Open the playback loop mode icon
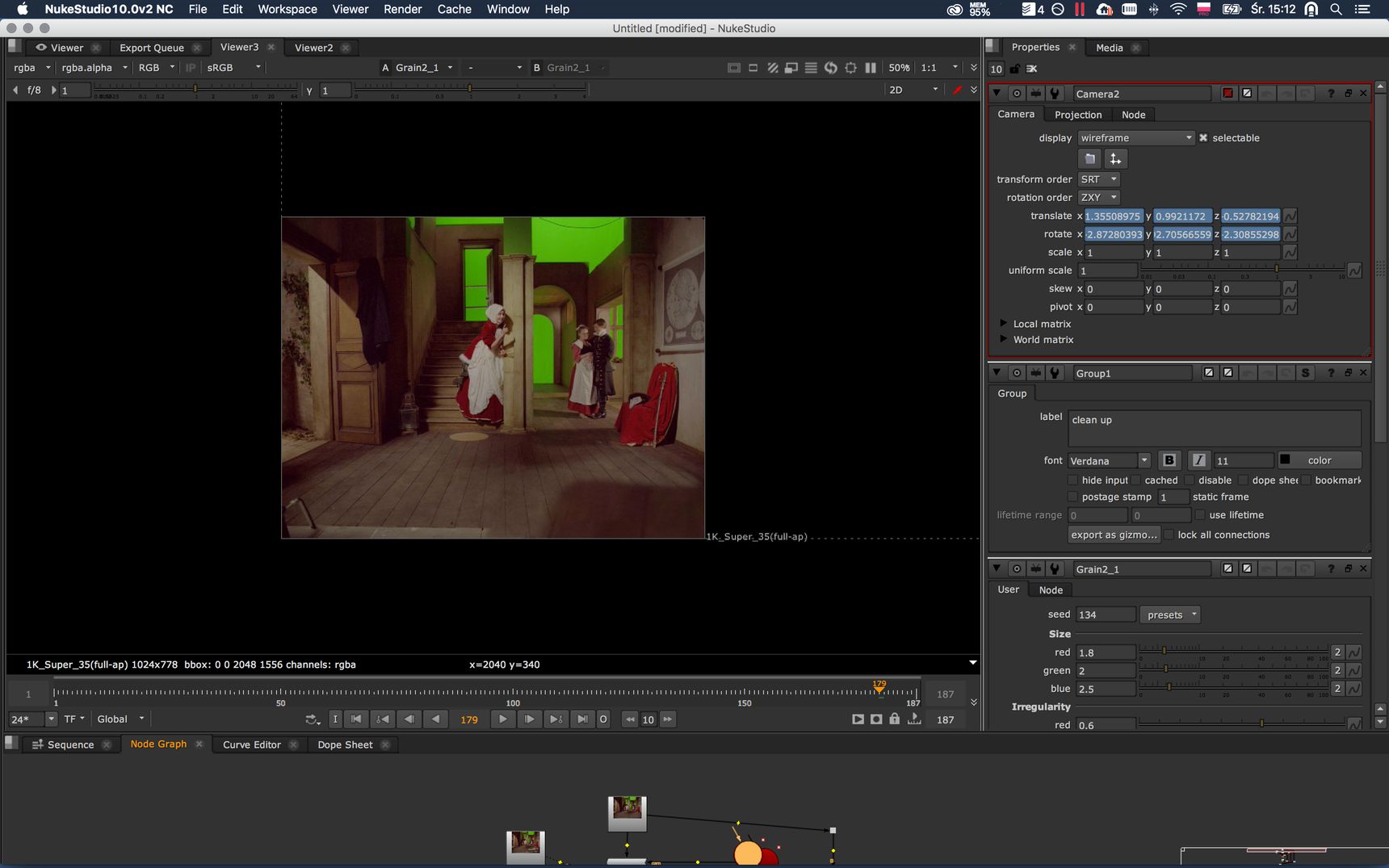Image resolution: width=1389 pixels, height=868 pixels. [x=313, y=719]
